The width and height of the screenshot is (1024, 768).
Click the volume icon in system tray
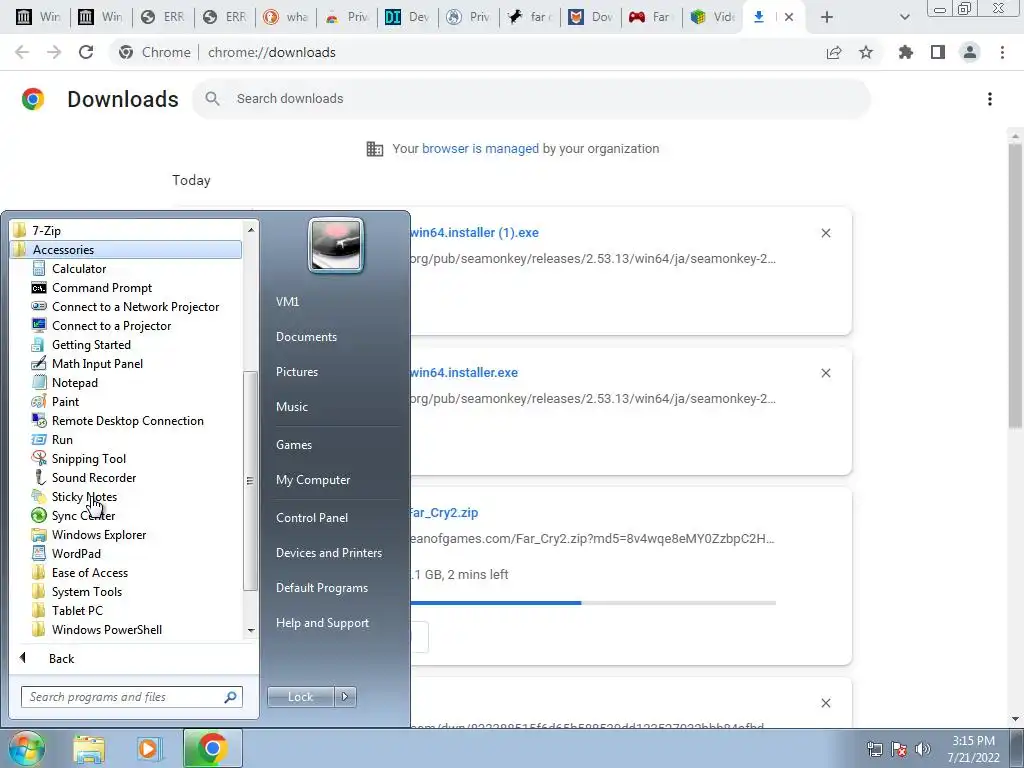point(923,749)
